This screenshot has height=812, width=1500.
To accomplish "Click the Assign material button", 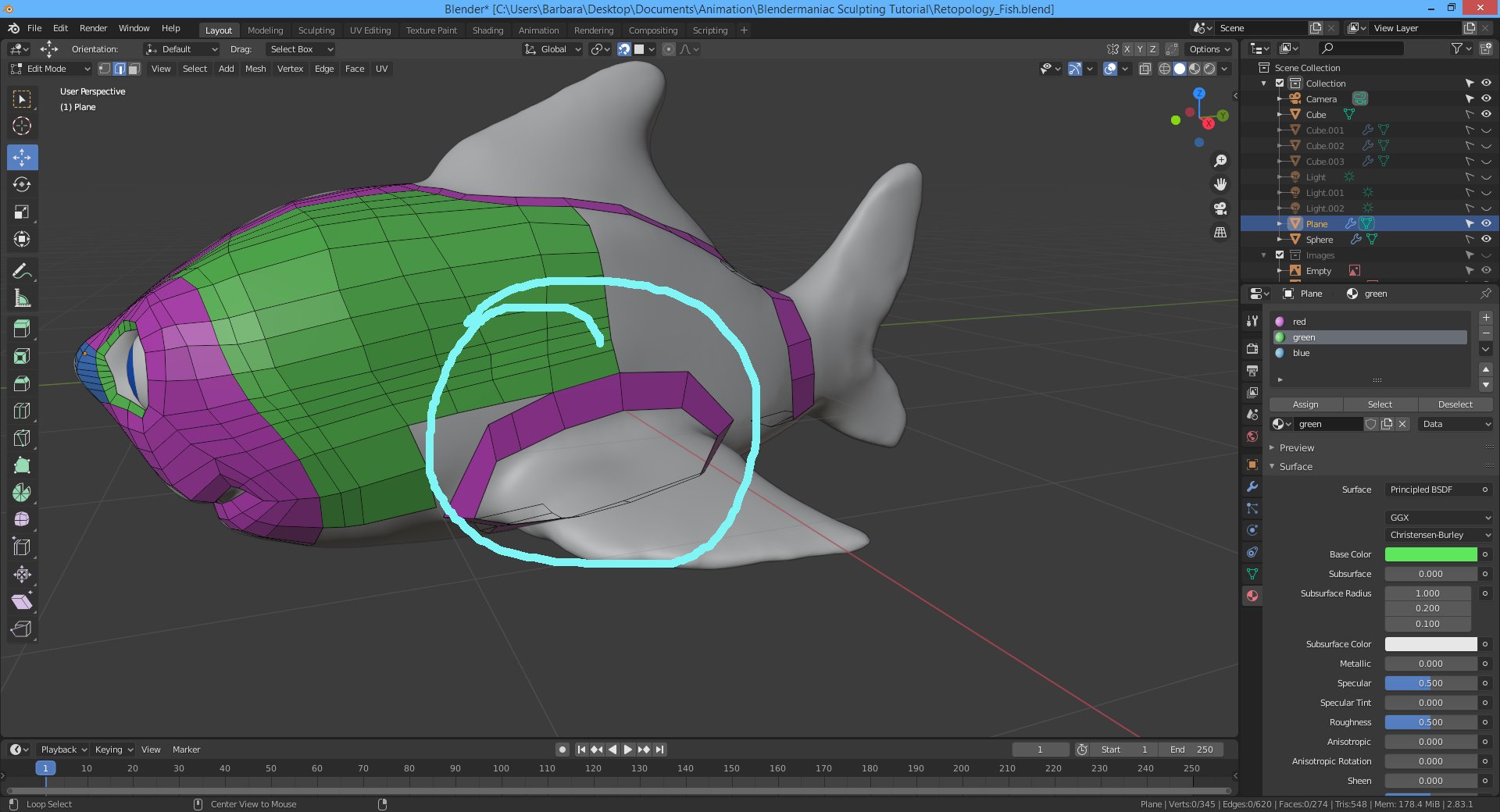I will (1305, 404).
